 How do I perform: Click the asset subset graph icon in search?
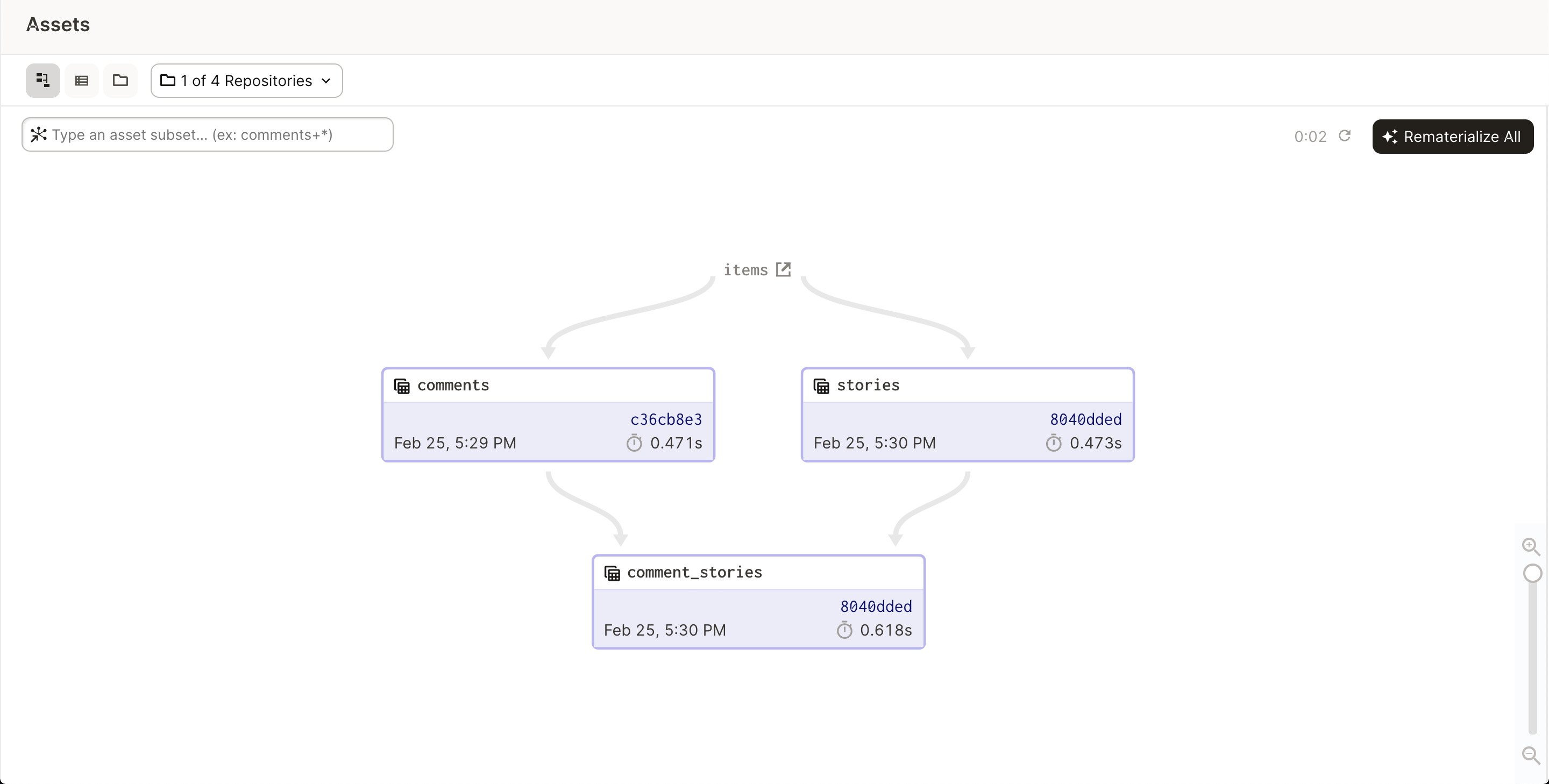pyautogui.click(x=39, y=134)
